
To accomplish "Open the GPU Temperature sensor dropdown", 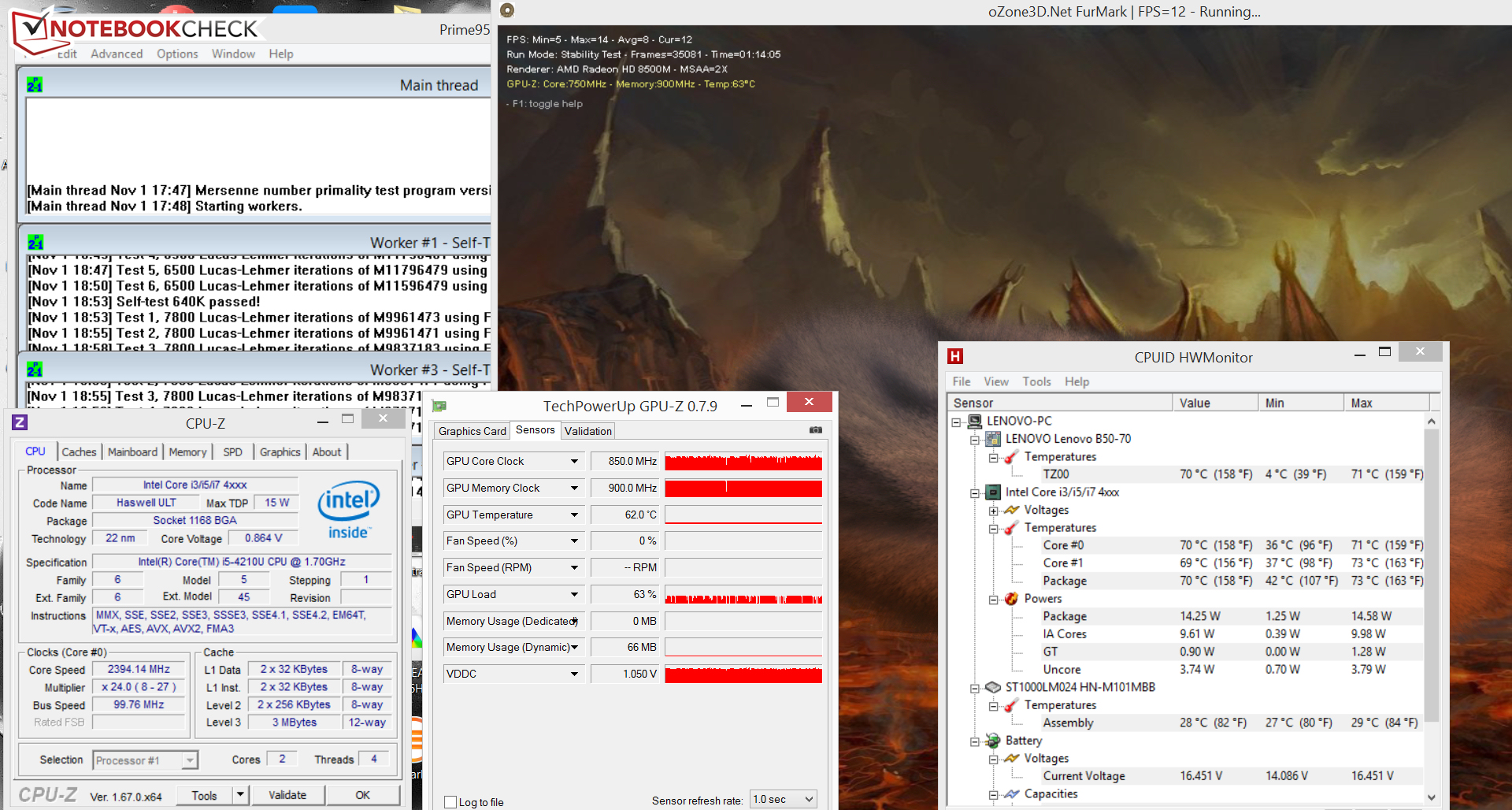I will (x=574, y=515).
